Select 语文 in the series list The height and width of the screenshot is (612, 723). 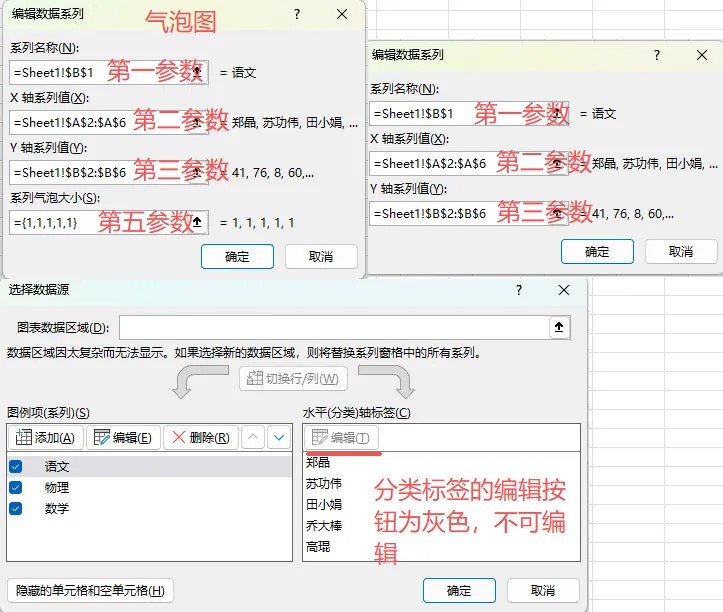(150, 466)
